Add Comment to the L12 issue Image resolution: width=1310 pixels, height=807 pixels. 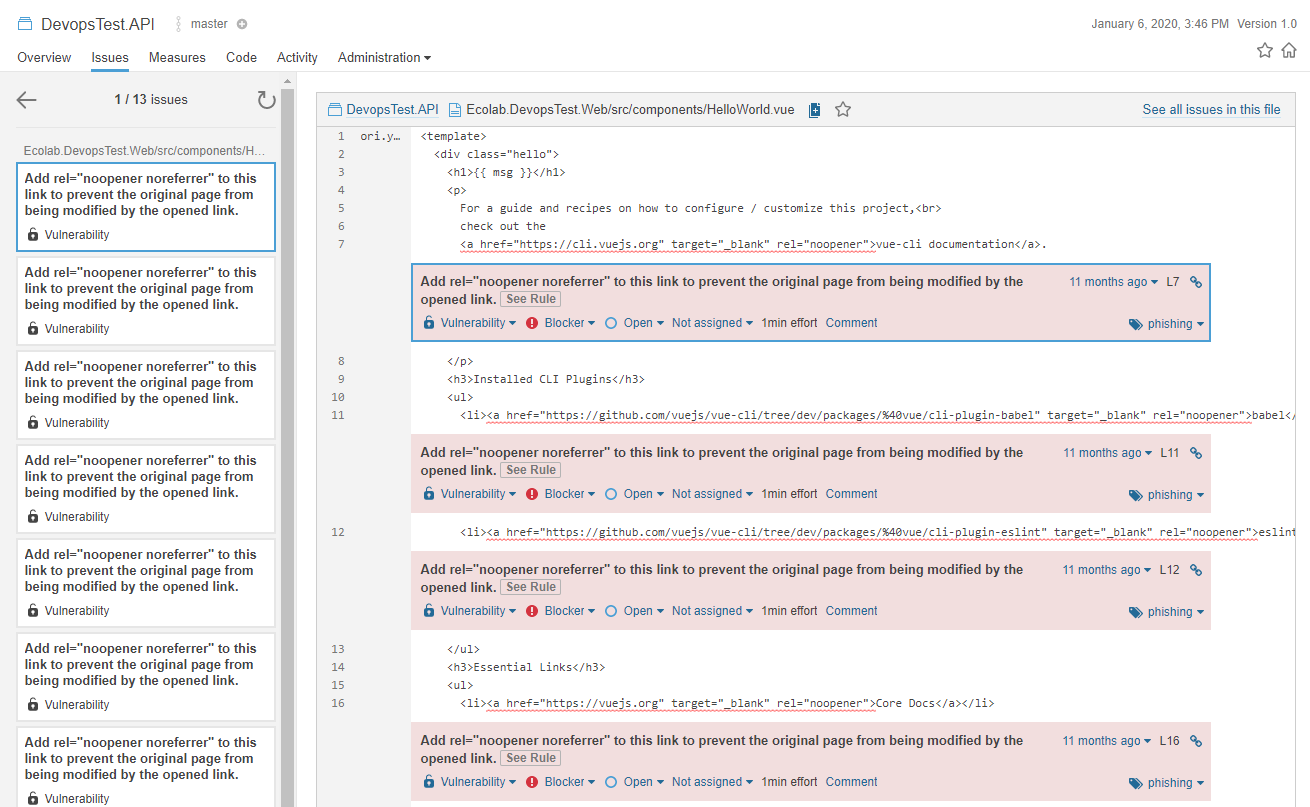(851, 611)
